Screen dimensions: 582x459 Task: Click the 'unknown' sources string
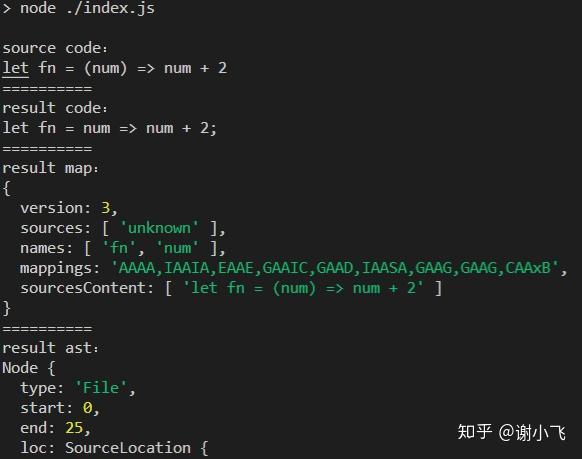pos(159,228)
